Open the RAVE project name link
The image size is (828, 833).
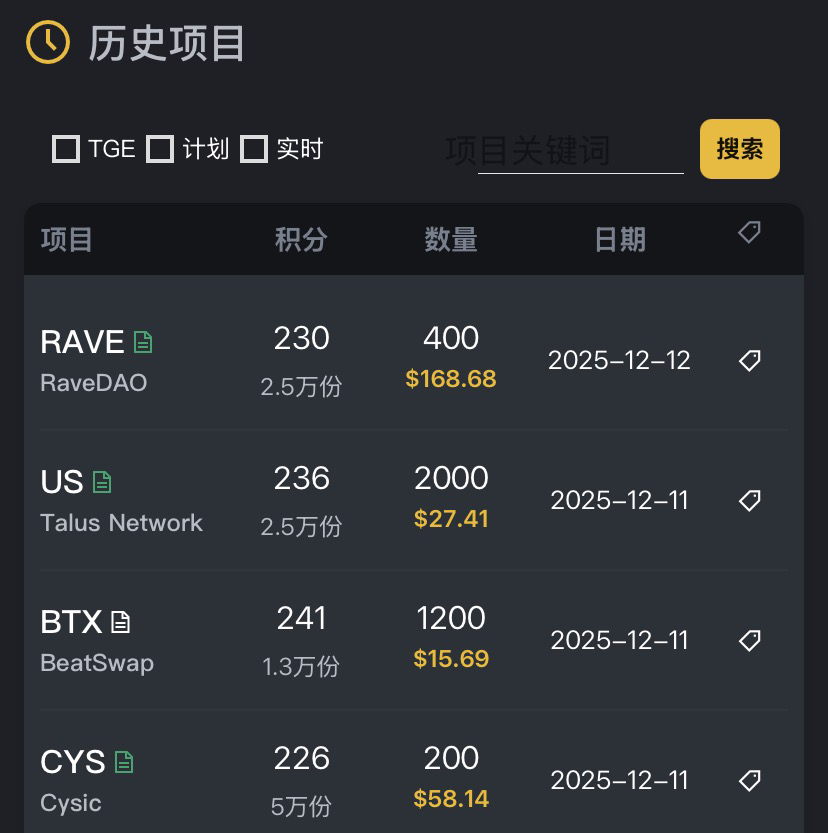pyautogui.click(x=82, y=342)
